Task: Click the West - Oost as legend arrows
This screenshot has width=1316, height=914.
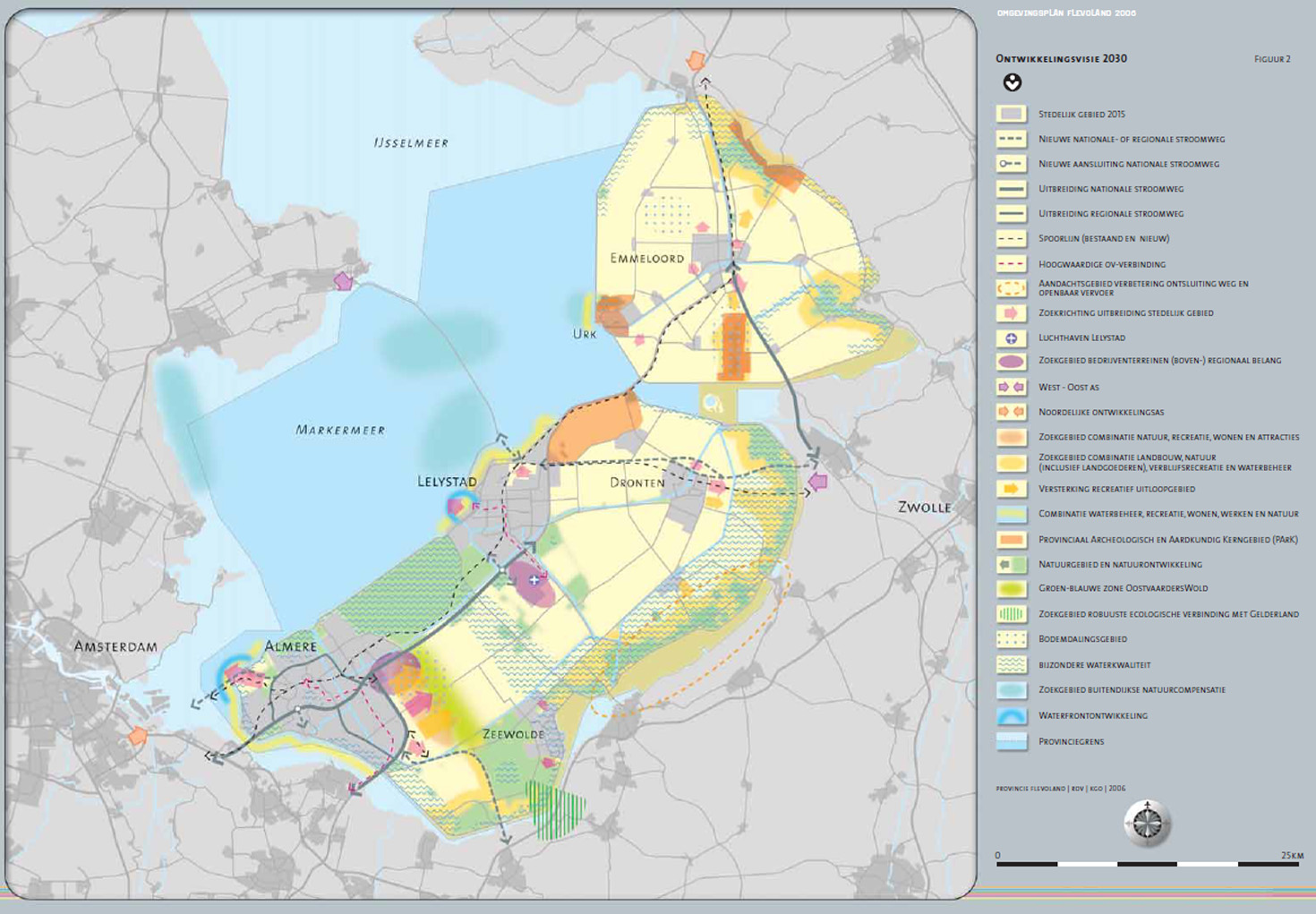Action: click(1012, 387)
